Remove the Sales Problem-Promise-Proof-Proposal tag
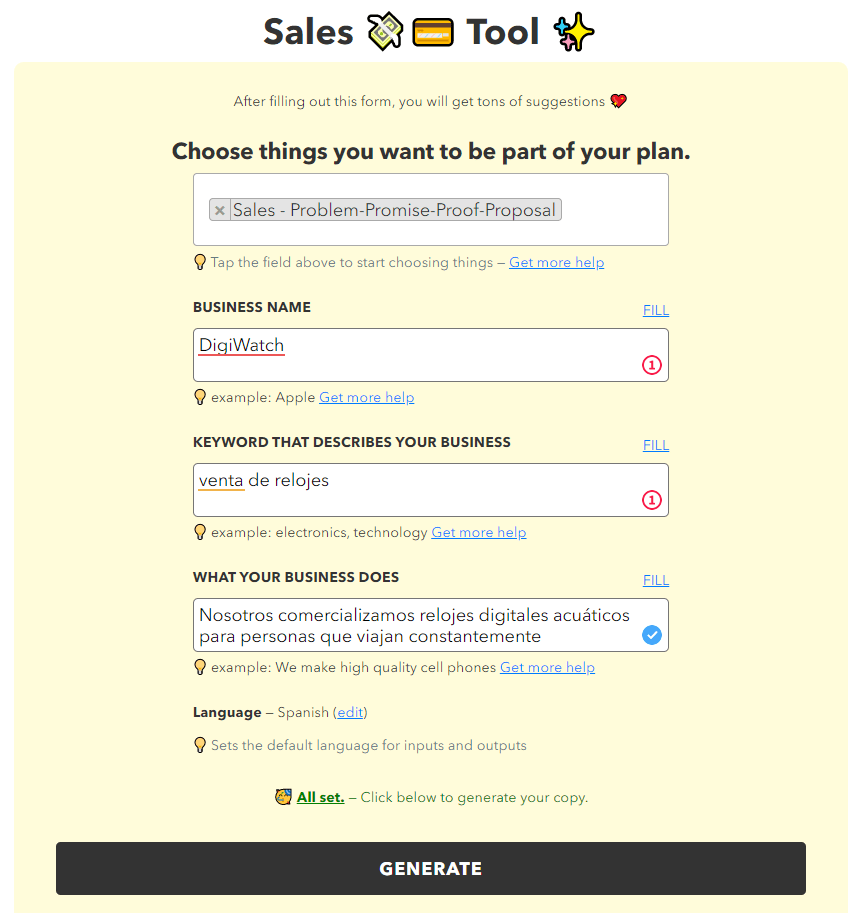Screen dimensions: 866x913 220,210
